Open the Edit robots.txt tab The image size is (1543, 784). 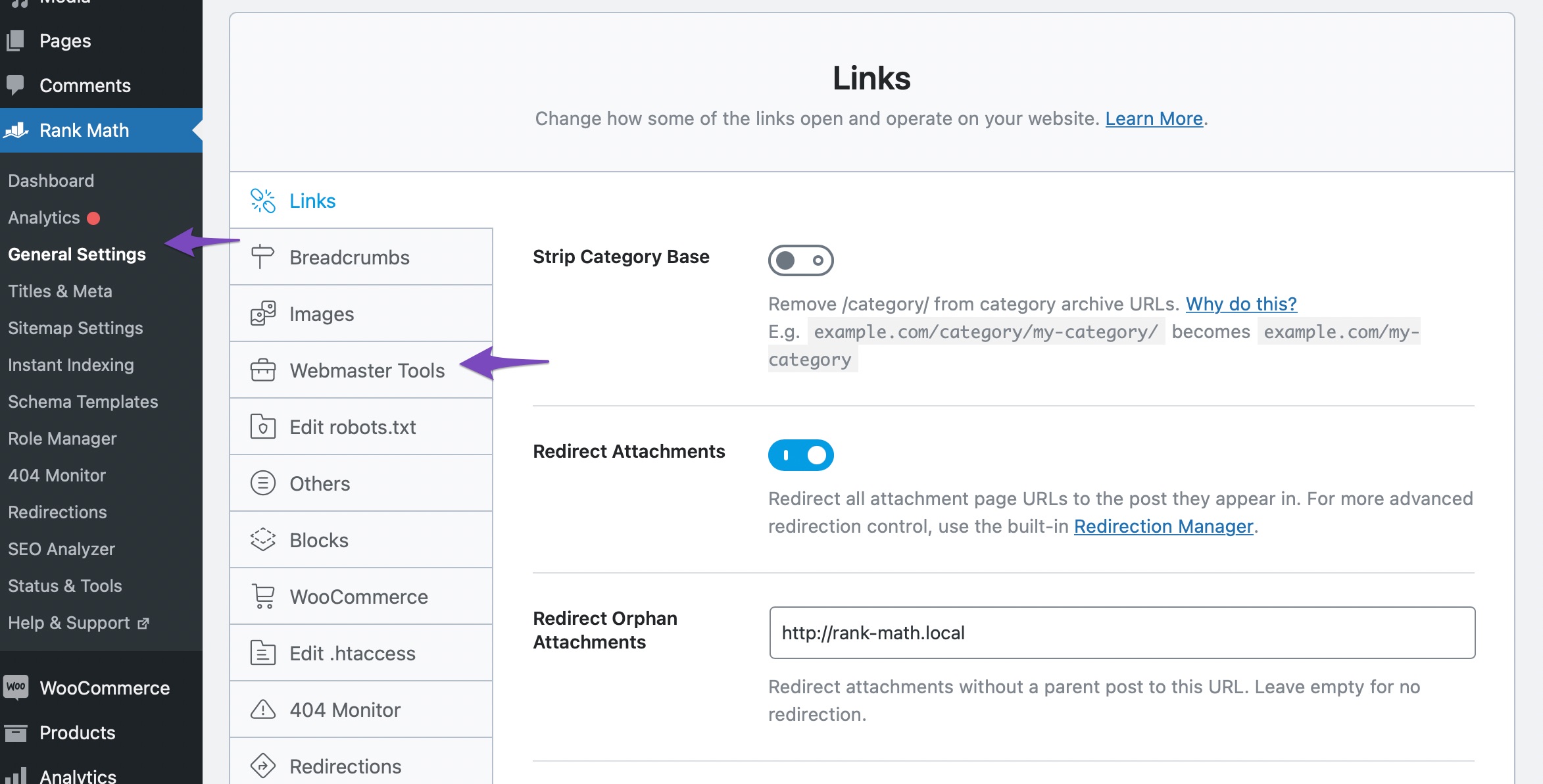[x=361, y=427]
